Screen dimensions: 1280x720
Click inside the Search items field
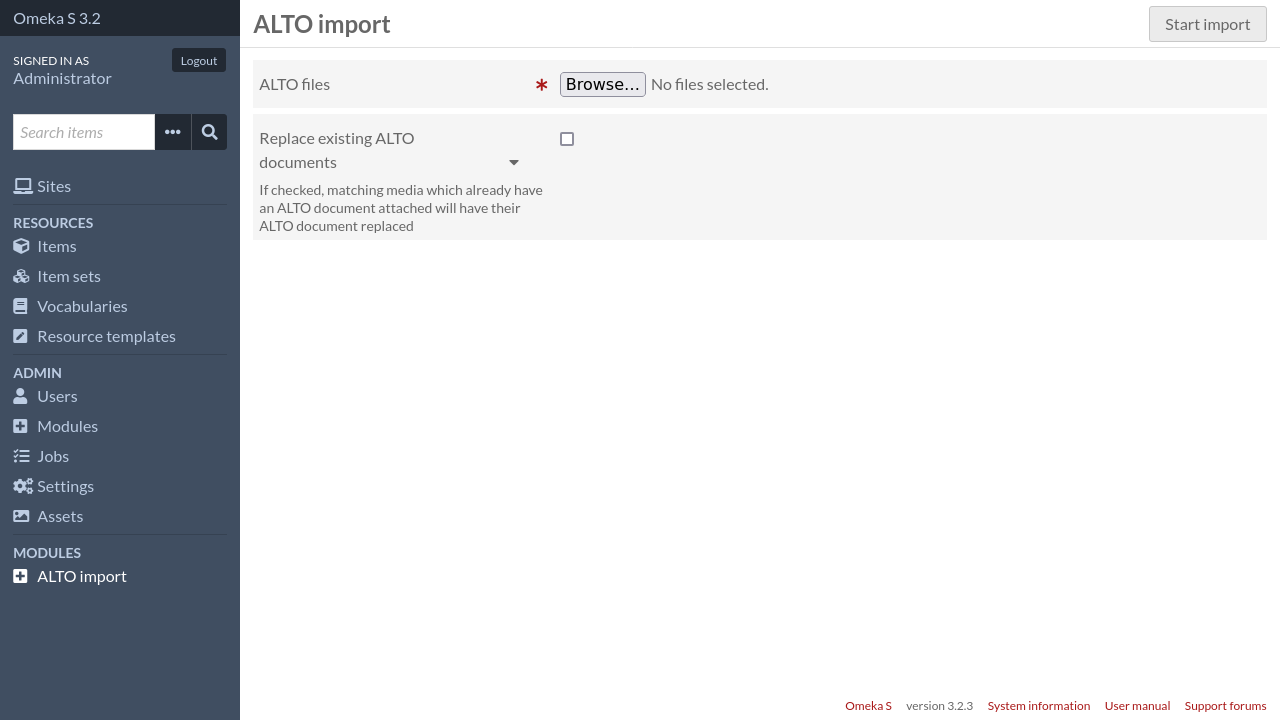tap(84, 131)
